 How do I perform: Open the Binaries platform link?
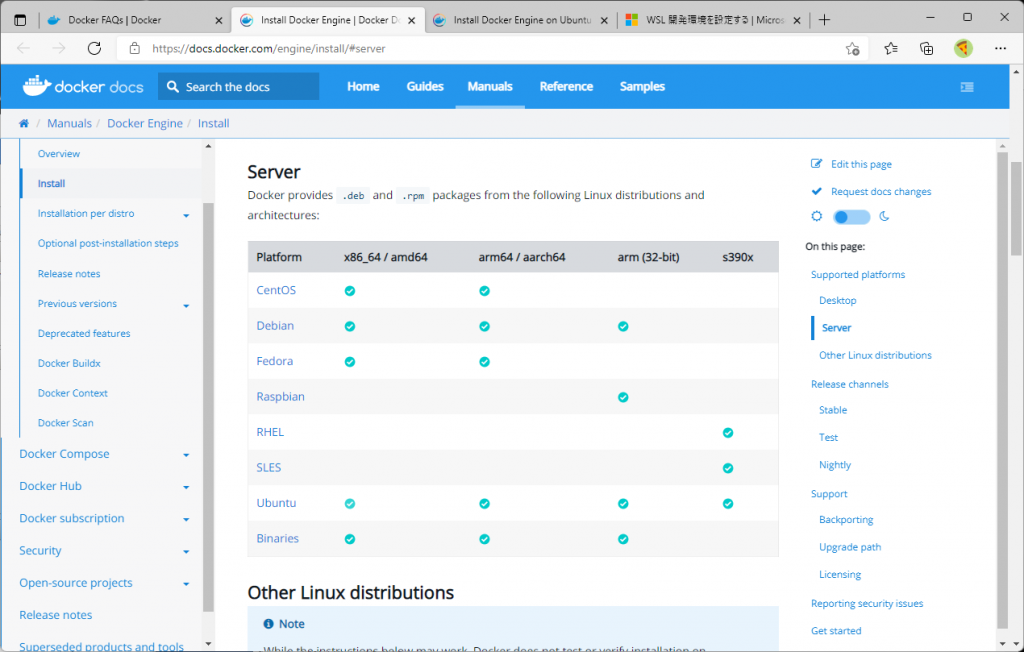[x=278, y=538]
